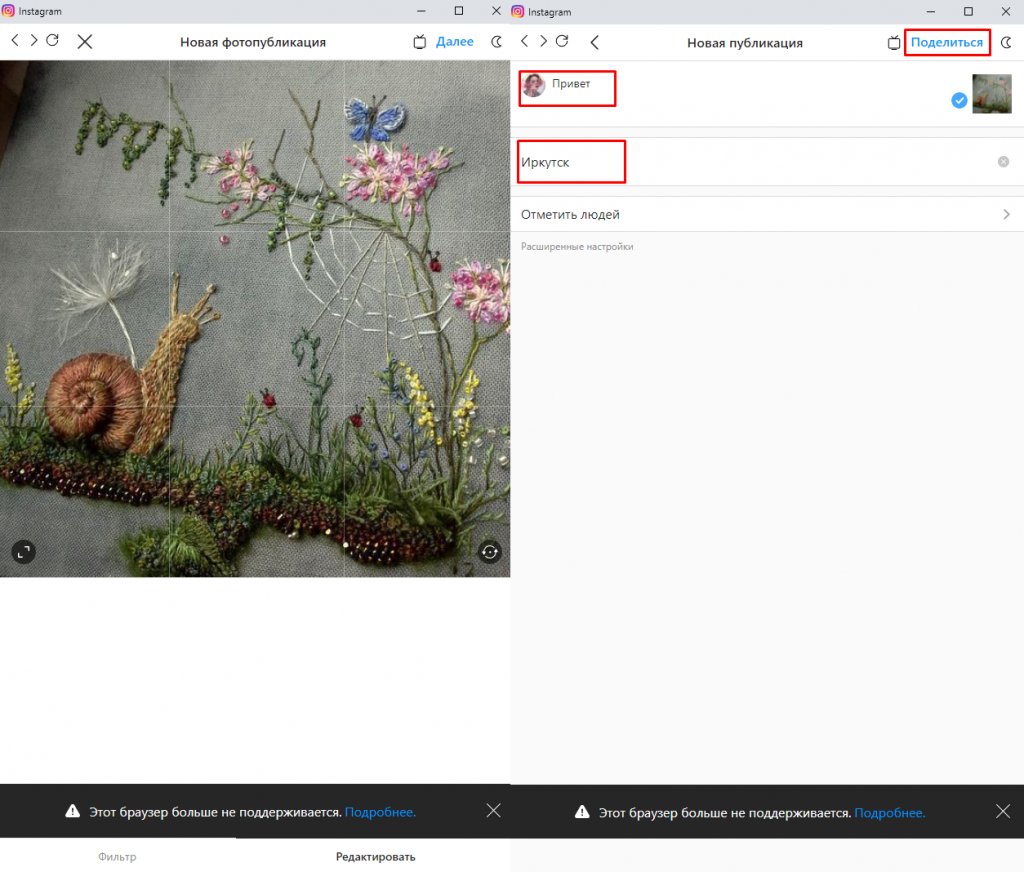The image size is (1024, 872).
Task: Toggle dark mode moon icon beside Далее
Action: 497,42
